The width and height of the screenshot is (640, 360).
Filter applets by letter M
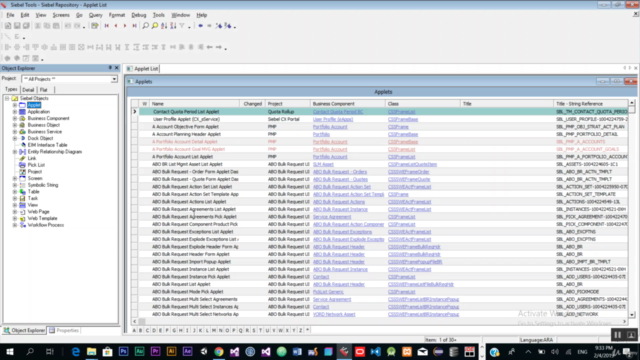pos(214,330)
